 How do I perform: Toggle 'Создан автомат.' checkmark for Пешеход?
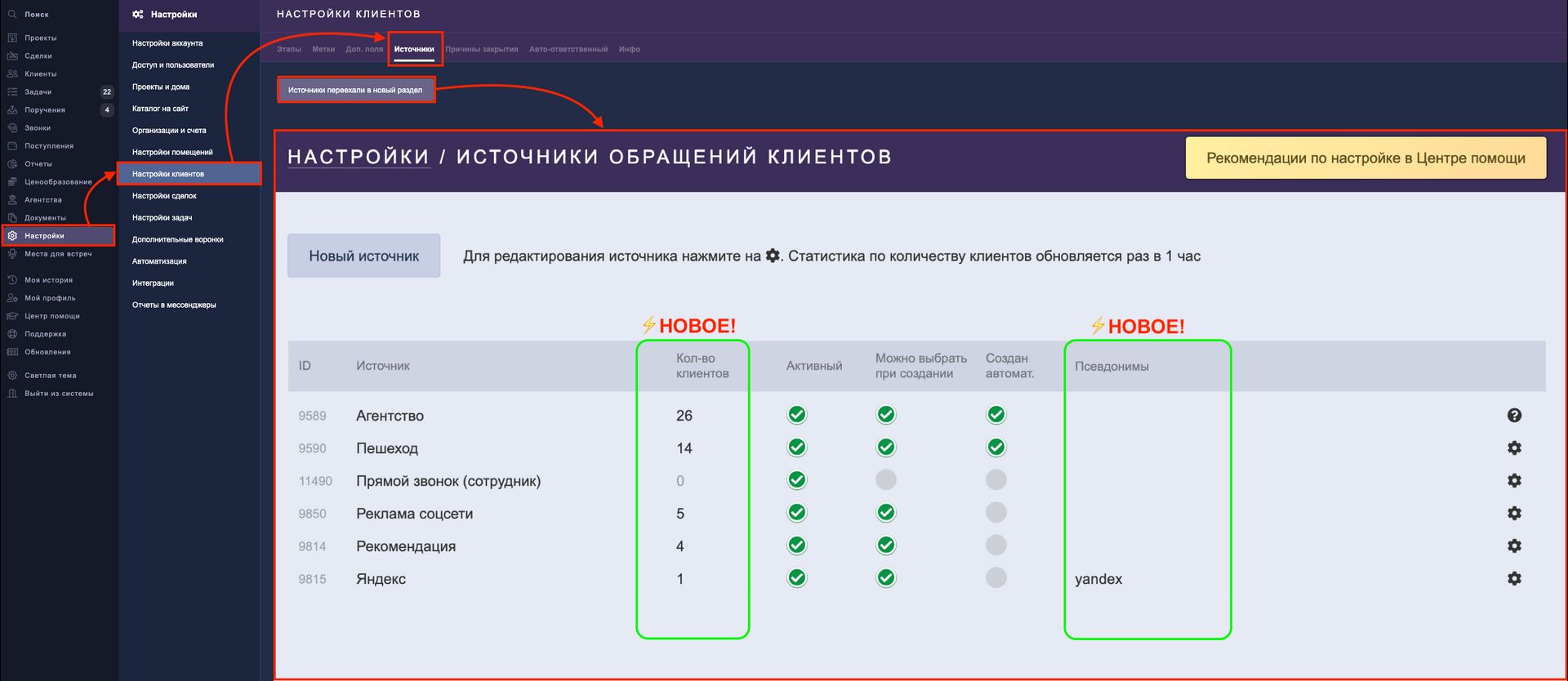point(996,447)
